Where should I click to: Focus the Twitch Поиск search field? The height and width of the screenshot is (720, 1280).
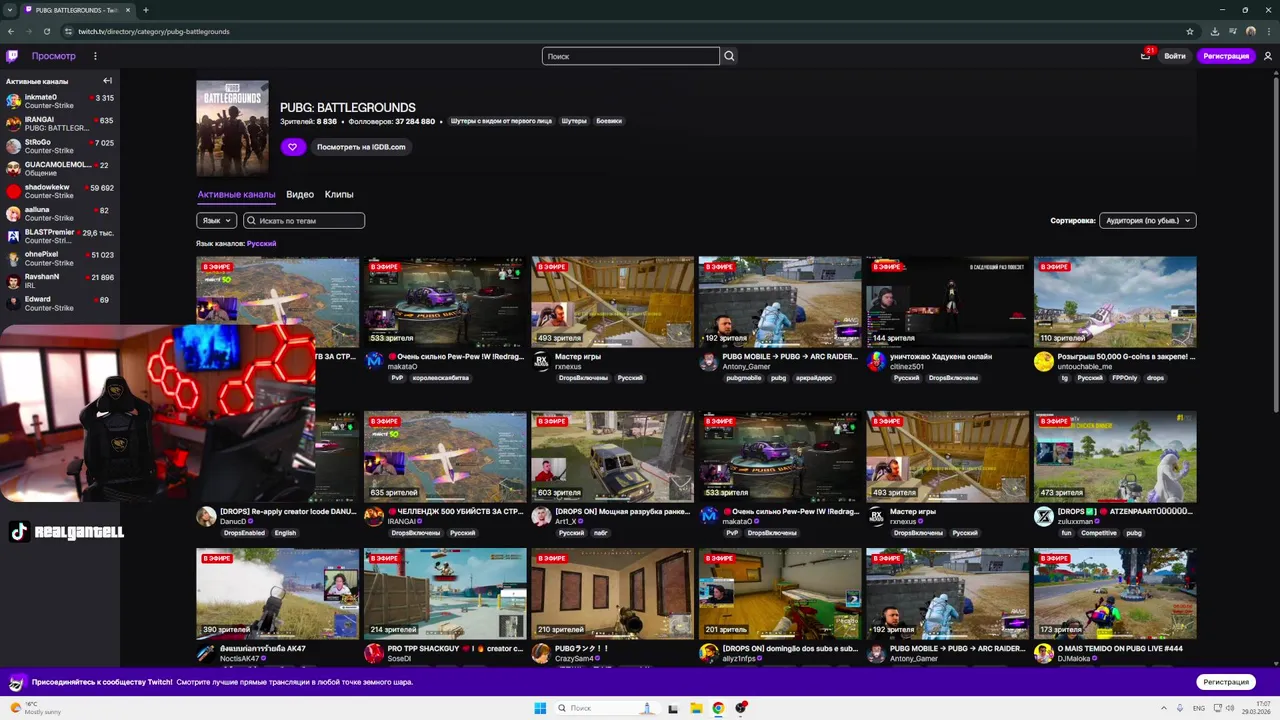coord(630,56)
